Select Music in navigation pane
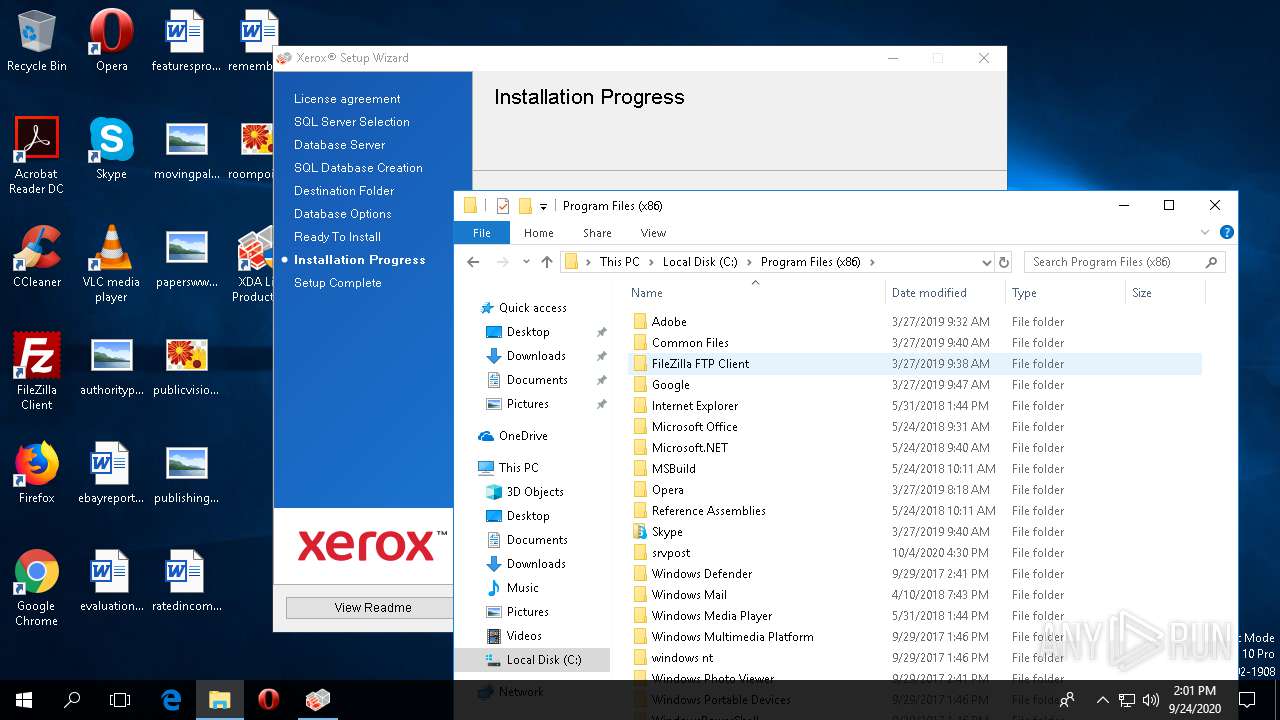 (x=522, y=588)
